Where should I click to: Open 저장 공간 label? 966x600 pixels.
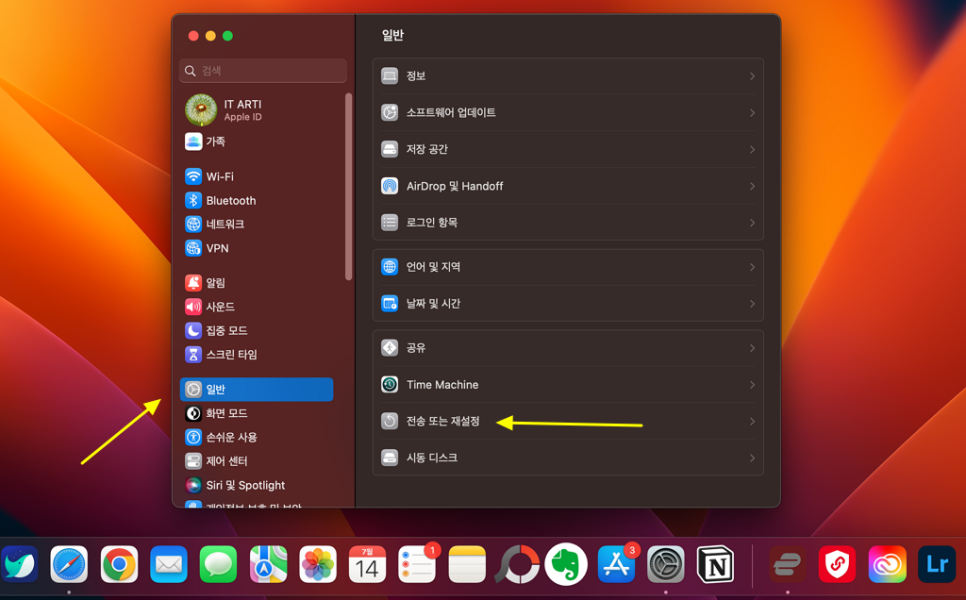pos(427,149)
